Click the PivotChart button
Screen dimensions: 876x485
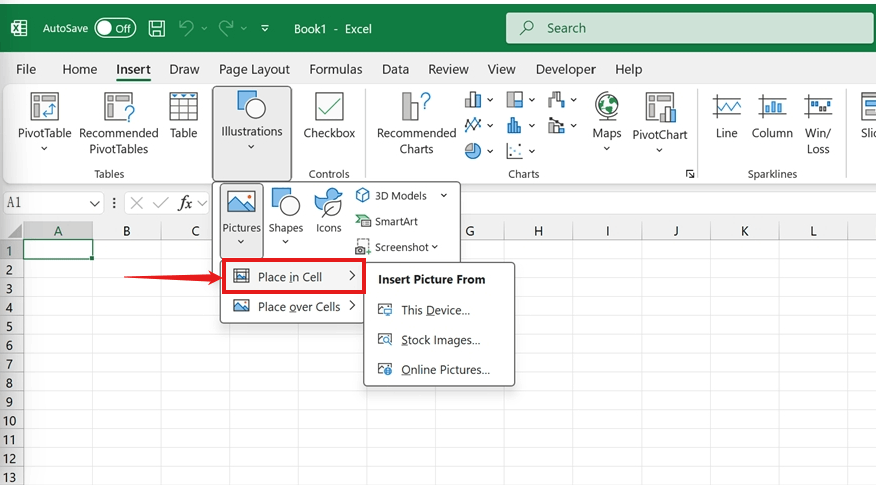(x=660, y=123)
